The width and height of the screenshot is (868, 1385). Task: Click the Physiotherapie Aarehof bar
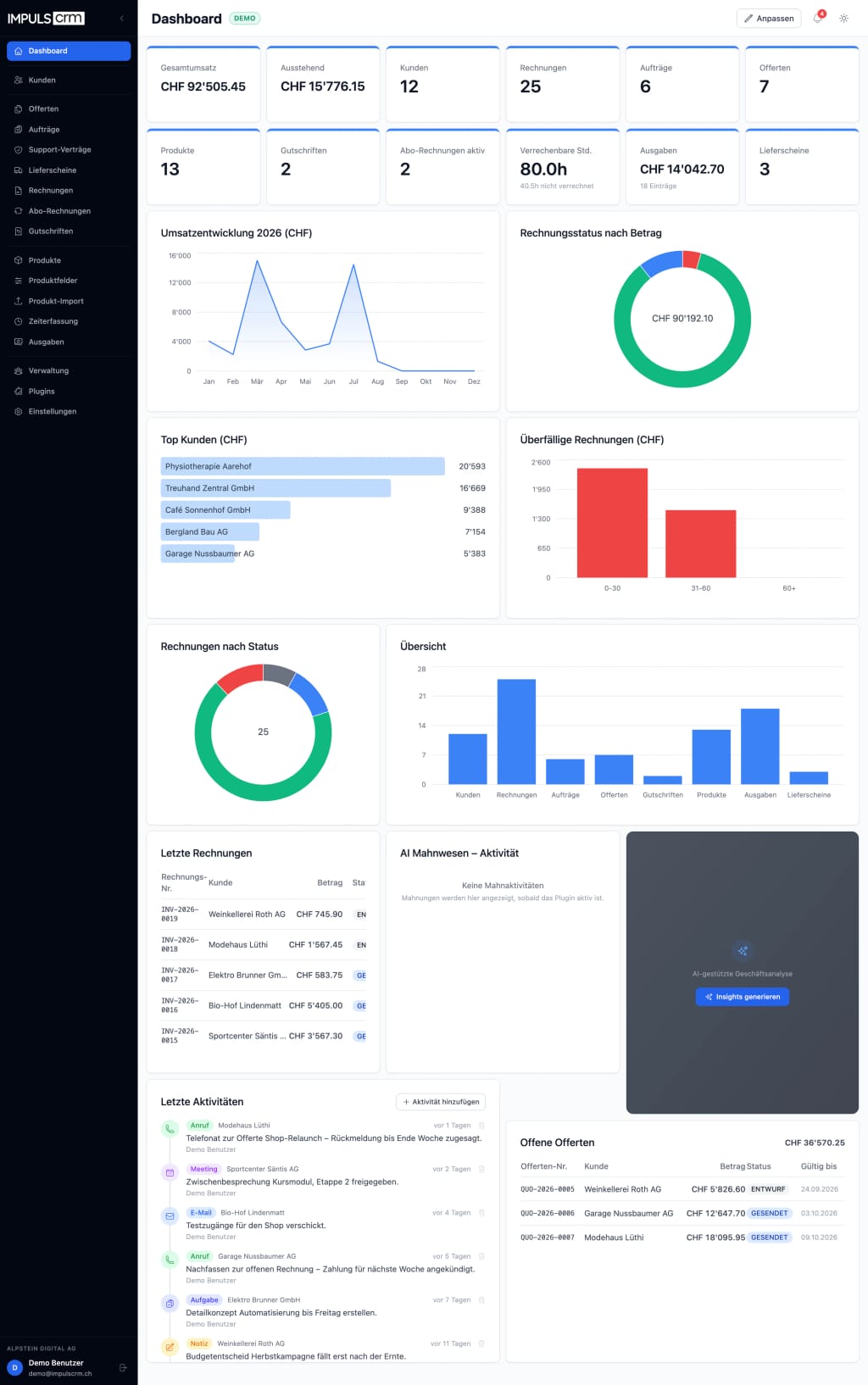[303, 466]
